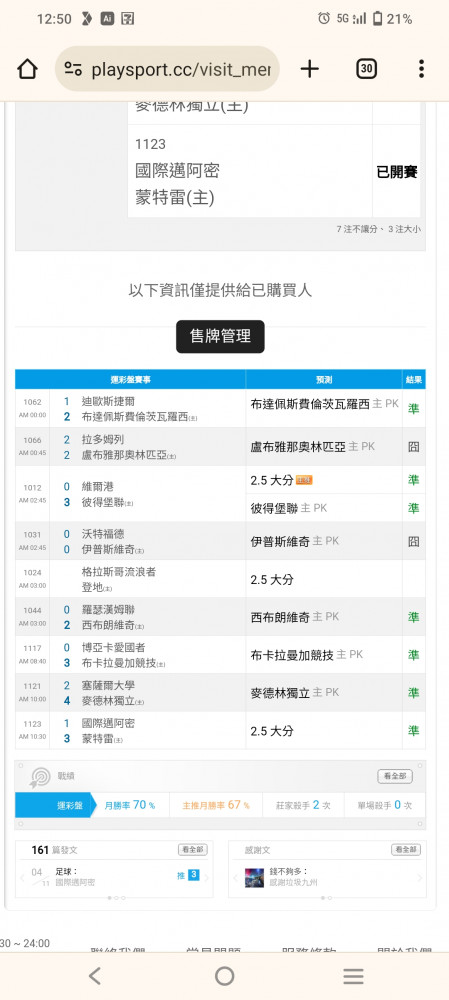
Task: Select the 主推月勝率 67% tab
Action: click(x=216, y=805)
